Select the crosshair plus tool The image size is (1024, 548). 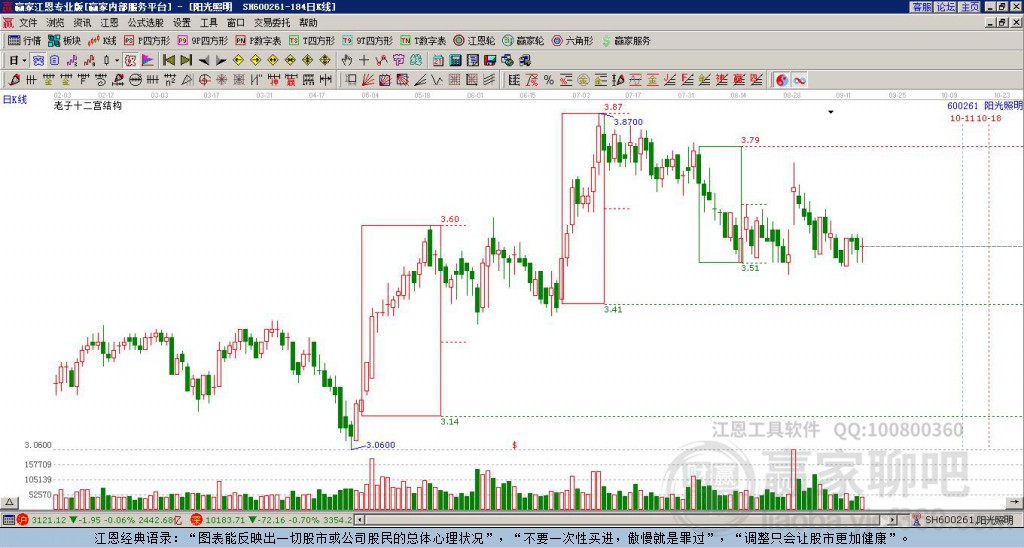[364, 61]
